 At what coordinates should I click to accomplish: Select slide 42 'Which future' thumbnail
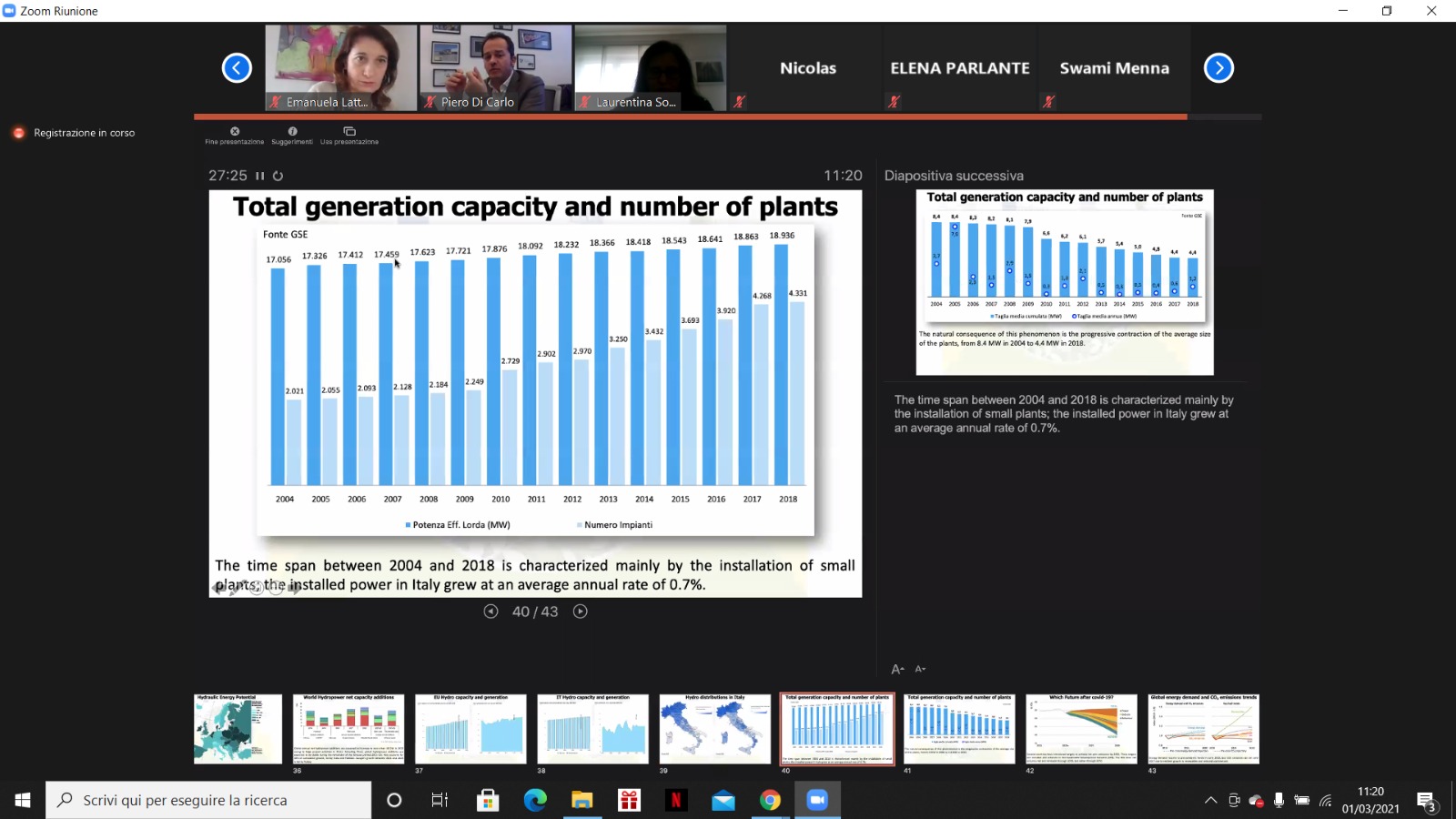coord(1081,729)
